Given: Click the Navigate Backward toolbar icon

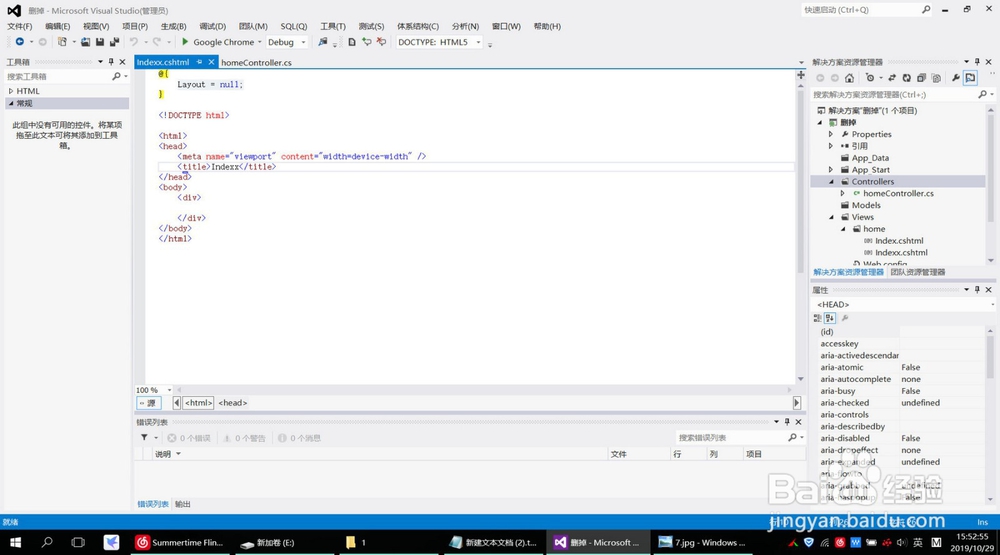Looking at the screenshot, I should point(20,42).
